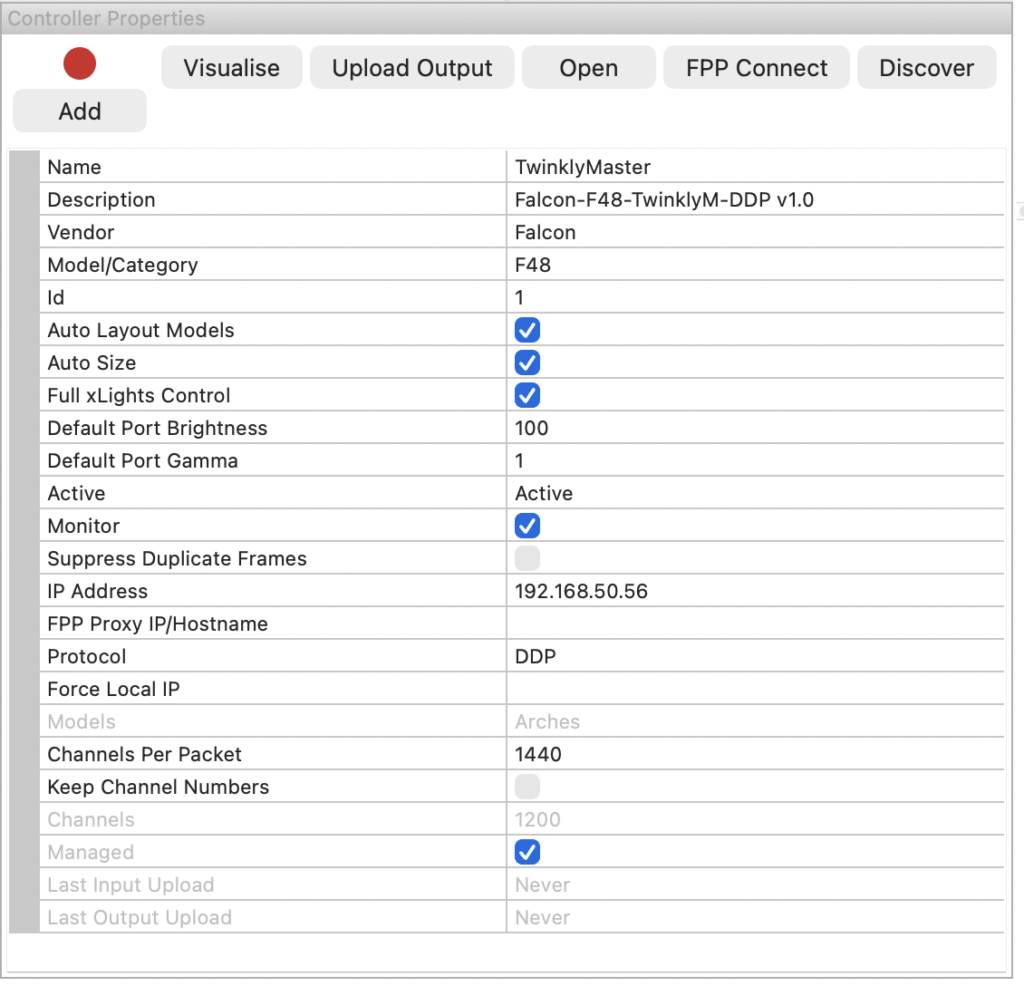This screenshot has width=1024, height=986.
Task: Select Default Port Gamma label
Action: [x=142, y=461]
